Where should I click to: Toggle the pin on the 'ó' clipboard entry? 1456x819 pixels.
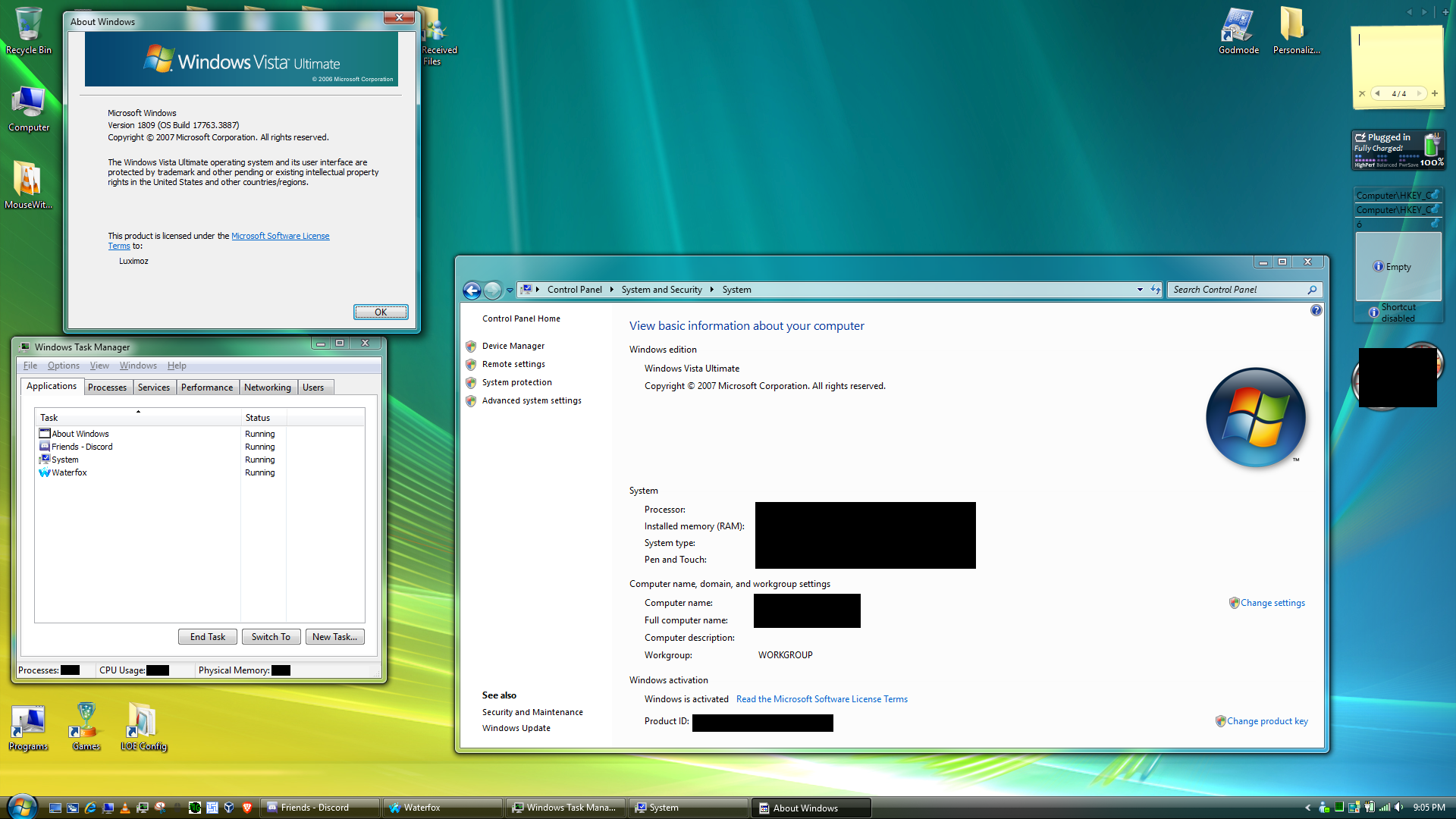coord(1435,224)
